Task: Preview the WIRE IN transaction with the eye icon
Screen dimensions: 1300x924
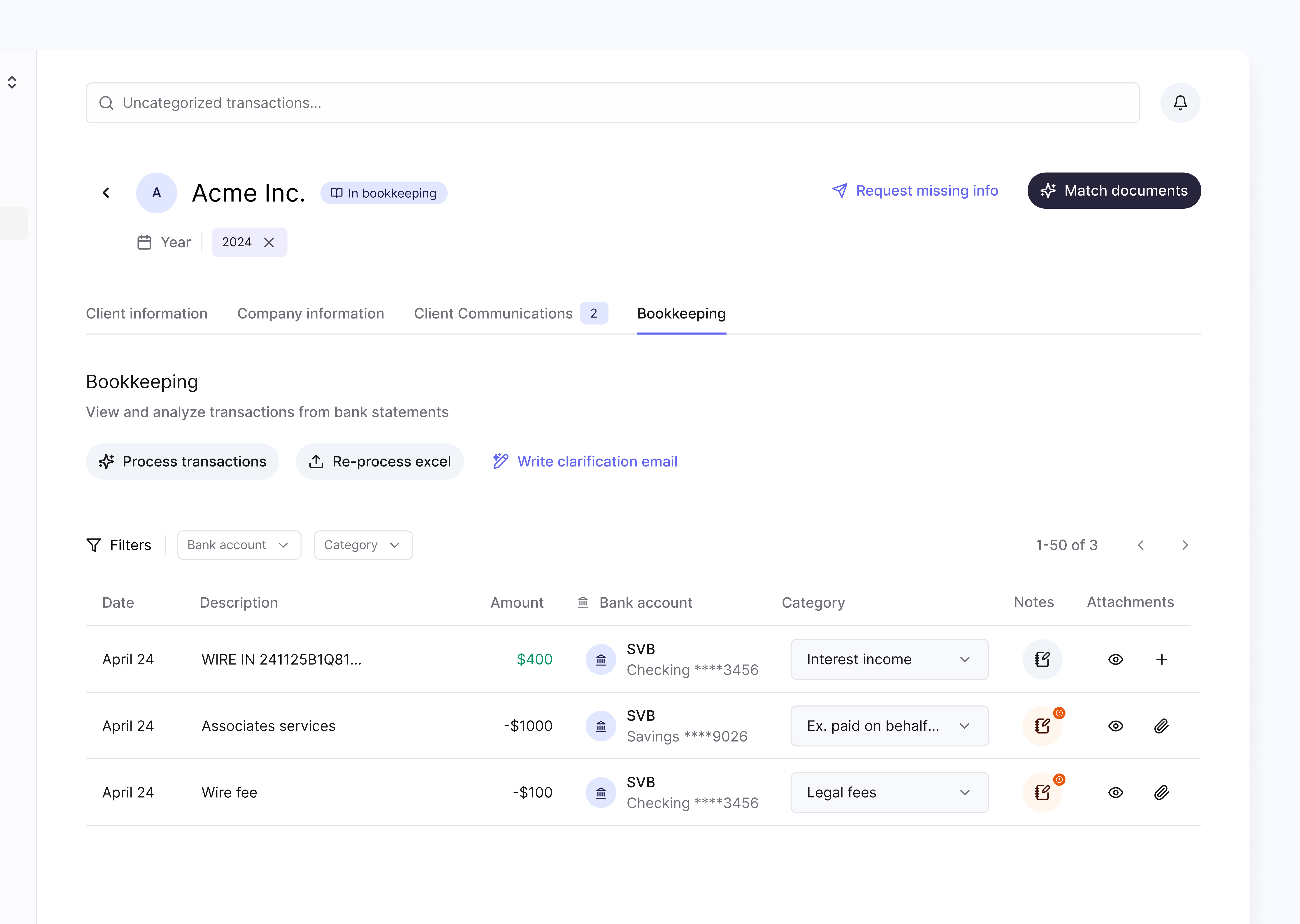Action: (x=1116, y=659)
